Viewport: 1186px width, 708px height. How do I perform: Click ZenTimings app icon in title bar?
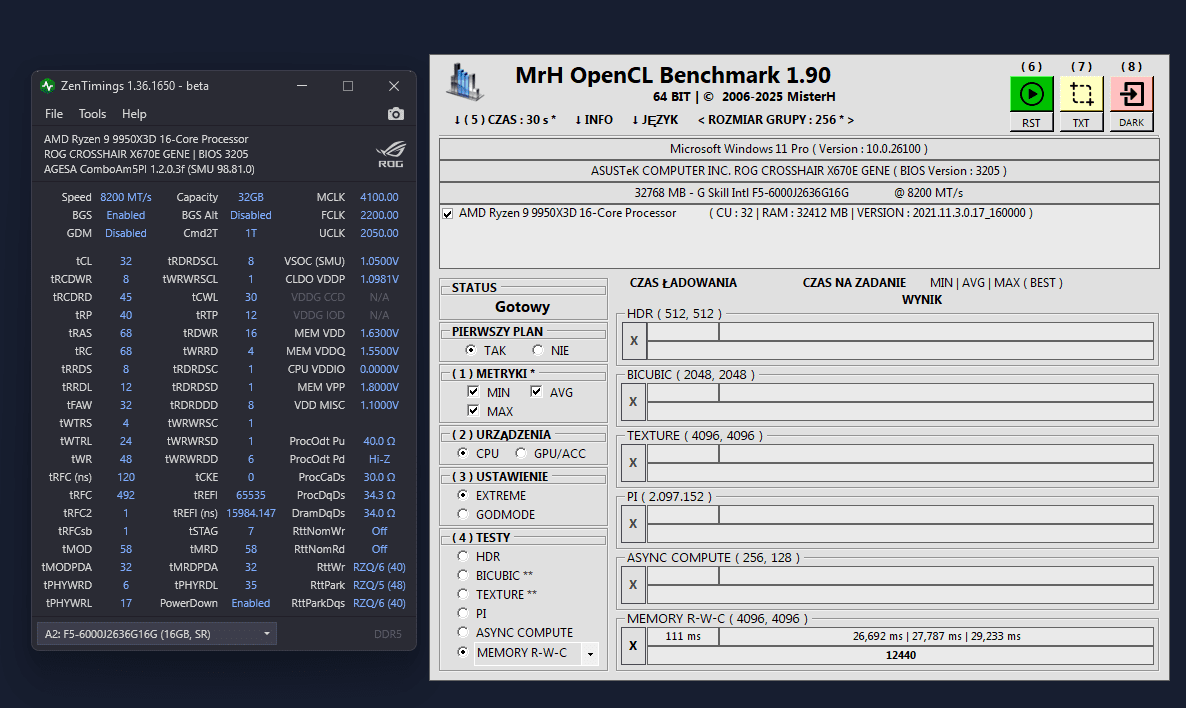[48, 85]
